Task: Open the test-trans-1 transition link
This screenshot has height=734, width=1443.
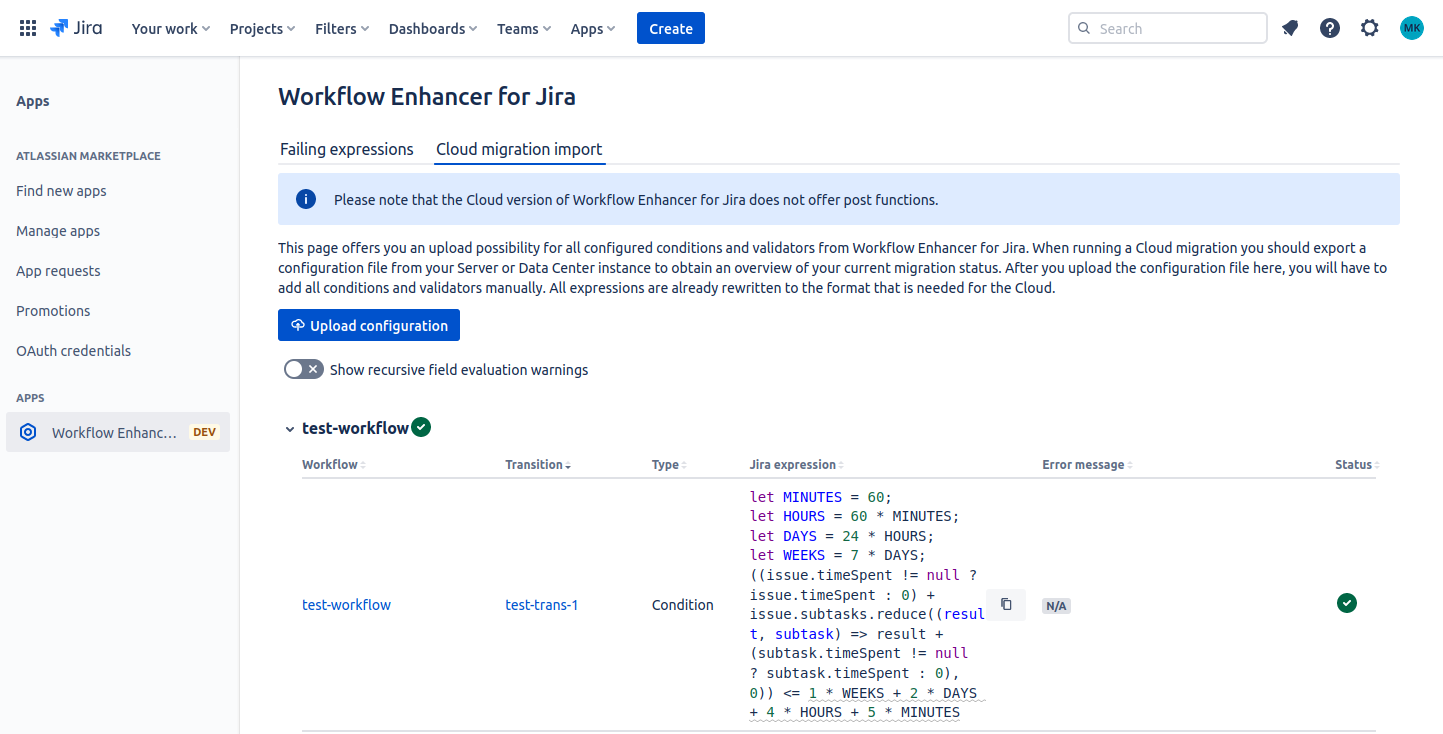Action: pos(541,605)
